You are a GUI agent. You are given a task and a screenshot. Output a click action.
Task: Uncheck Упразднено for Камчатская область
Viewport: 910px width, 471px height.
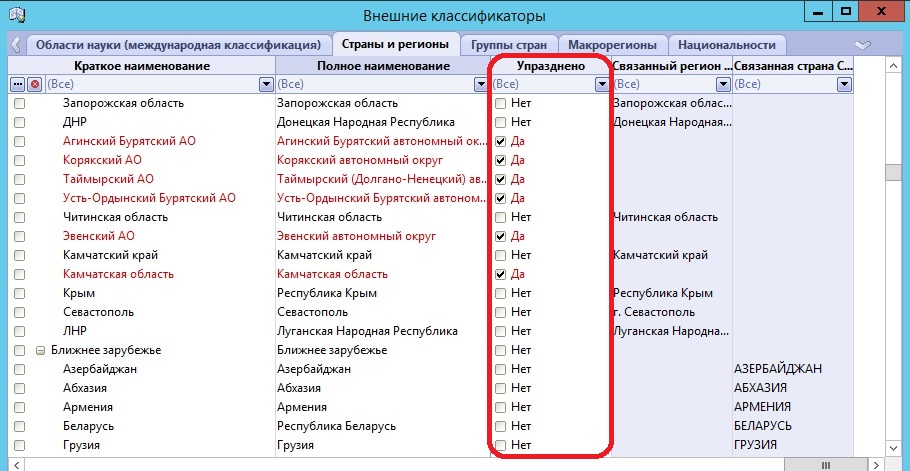[x=500, y=274]
